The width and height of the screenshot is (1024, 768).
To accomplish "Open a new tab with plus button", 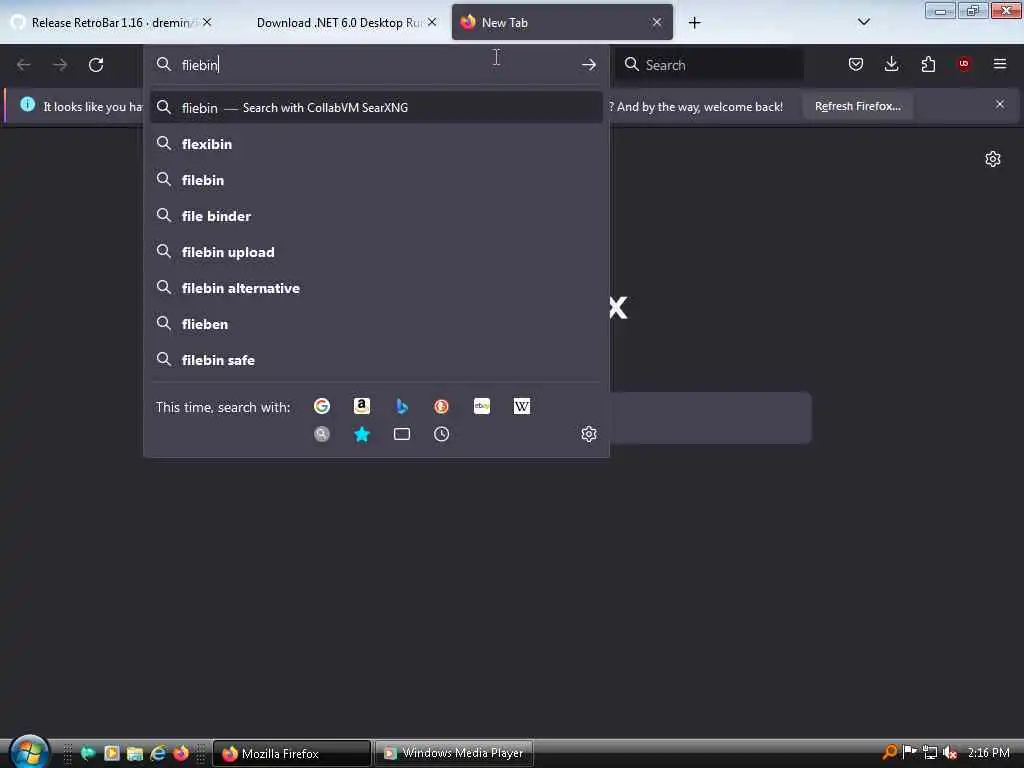I will pos(694,23).
